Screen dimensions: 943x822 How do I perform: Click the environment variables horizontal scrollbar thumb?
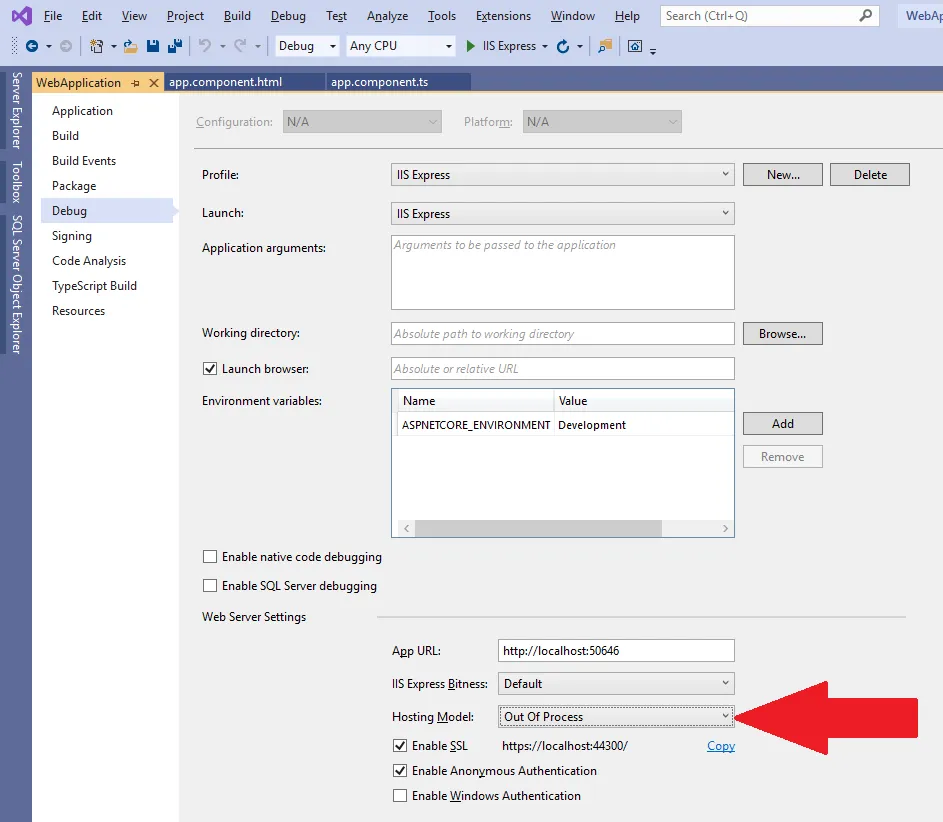click(538, 528)
